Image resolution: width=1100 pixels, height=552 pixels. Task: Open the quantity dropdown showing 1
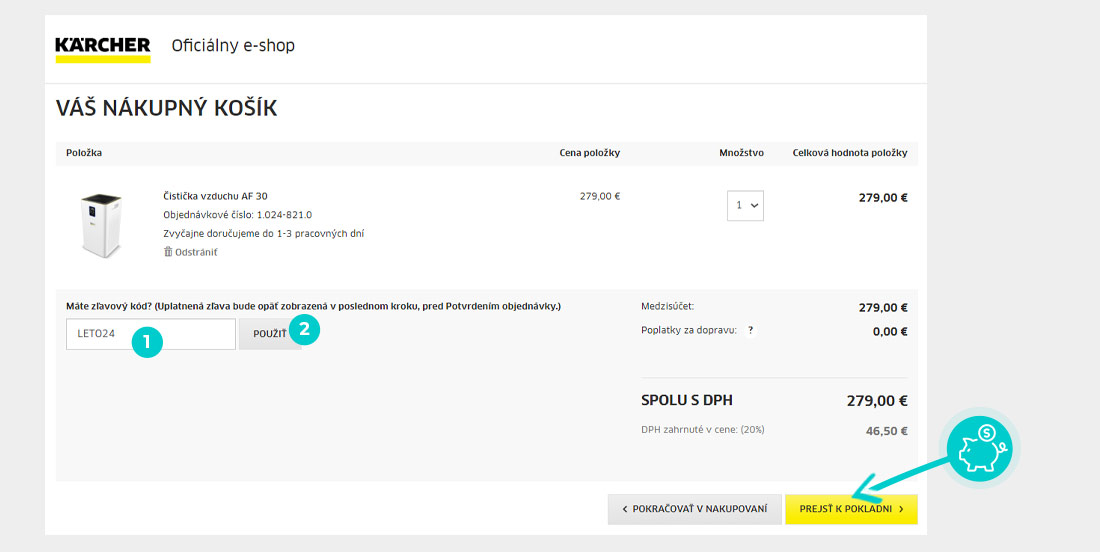(745, 206)
